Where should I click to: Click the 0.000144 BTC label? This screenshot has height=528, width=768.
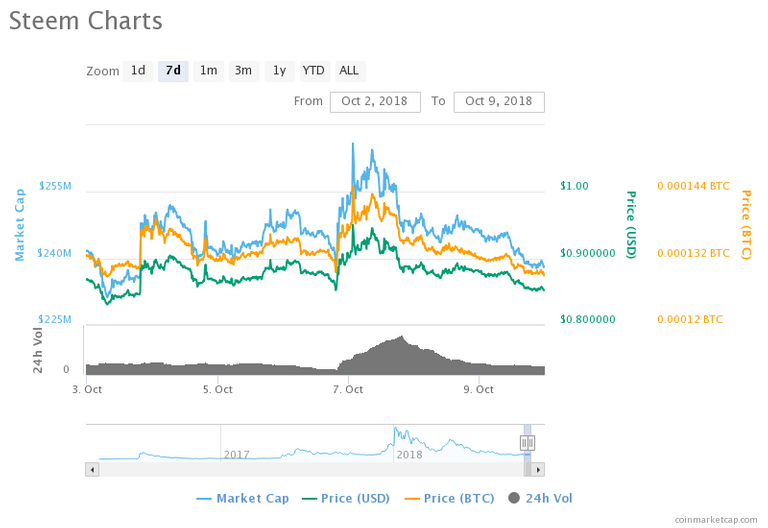pos(694,186)
